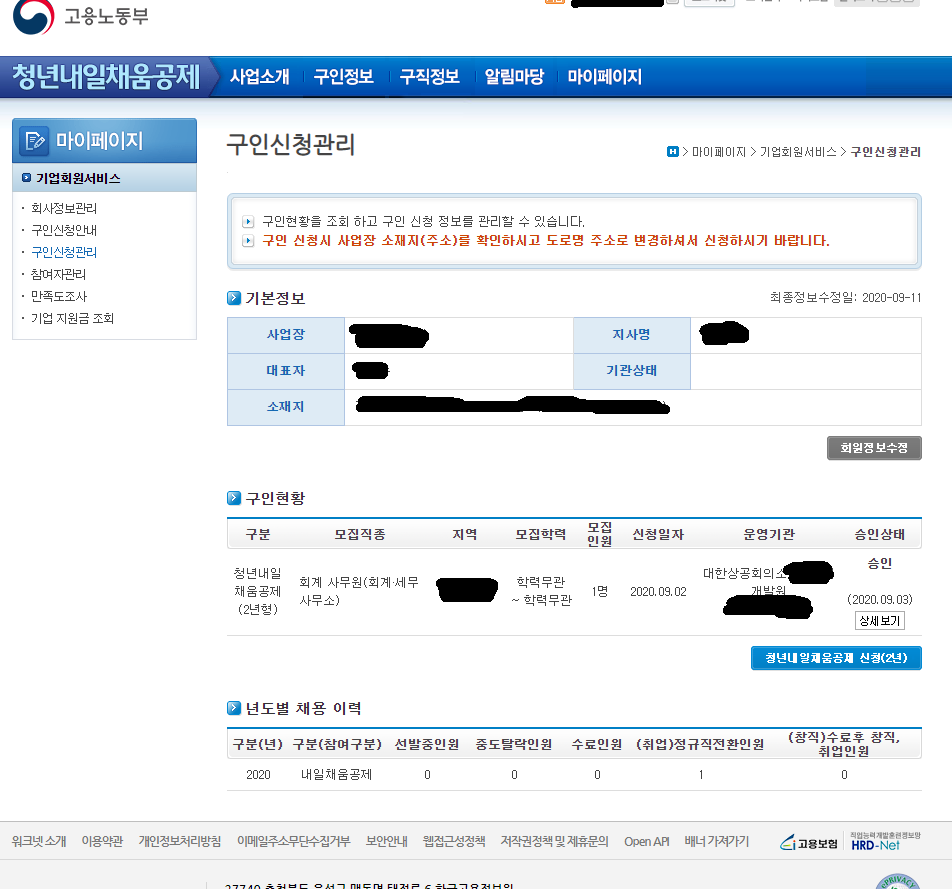
Task: Click the 상세보기 button
Action: pyautogui.click(x=880, y=621)
